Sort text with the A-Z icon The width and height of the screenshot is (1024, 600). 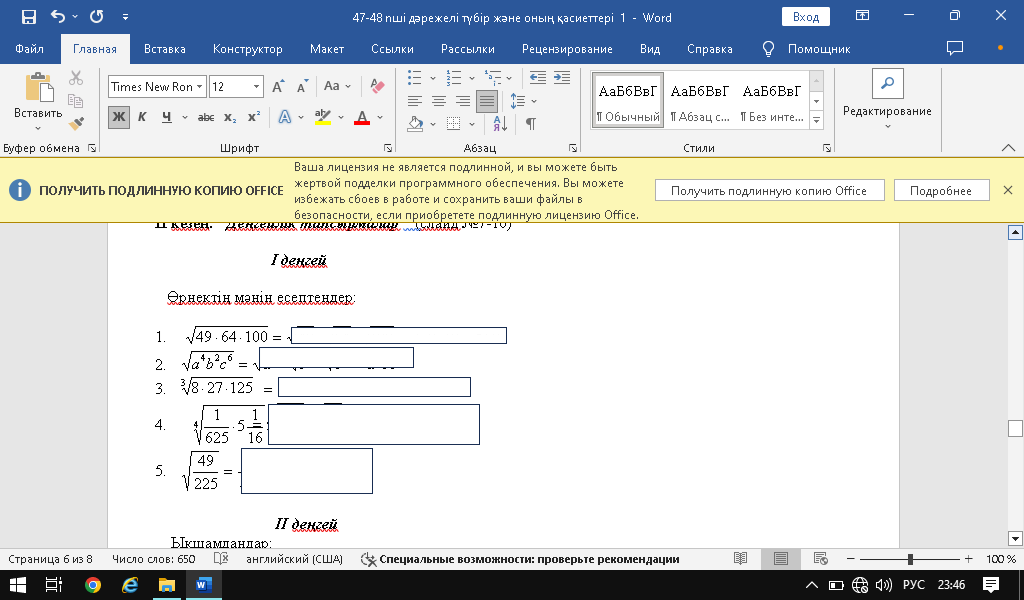click(500, 123)
